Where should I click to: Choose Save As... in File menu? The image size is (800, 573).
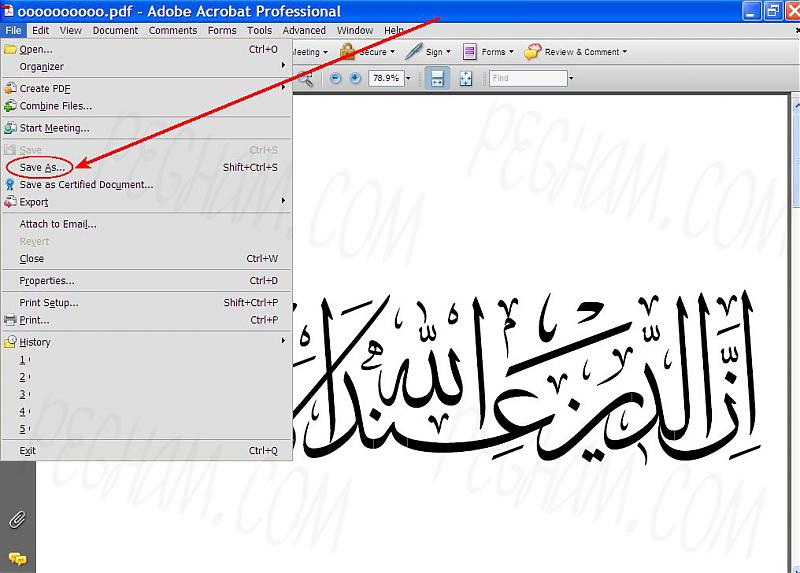(x=146, y=167)
